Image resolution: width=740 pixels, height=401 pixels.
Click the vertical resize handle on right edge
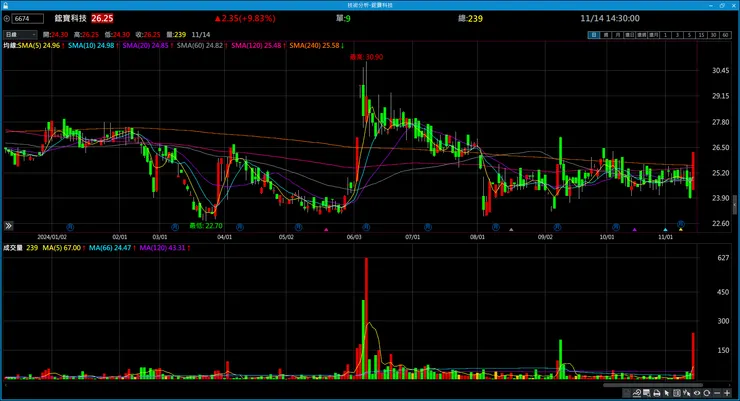735,205
